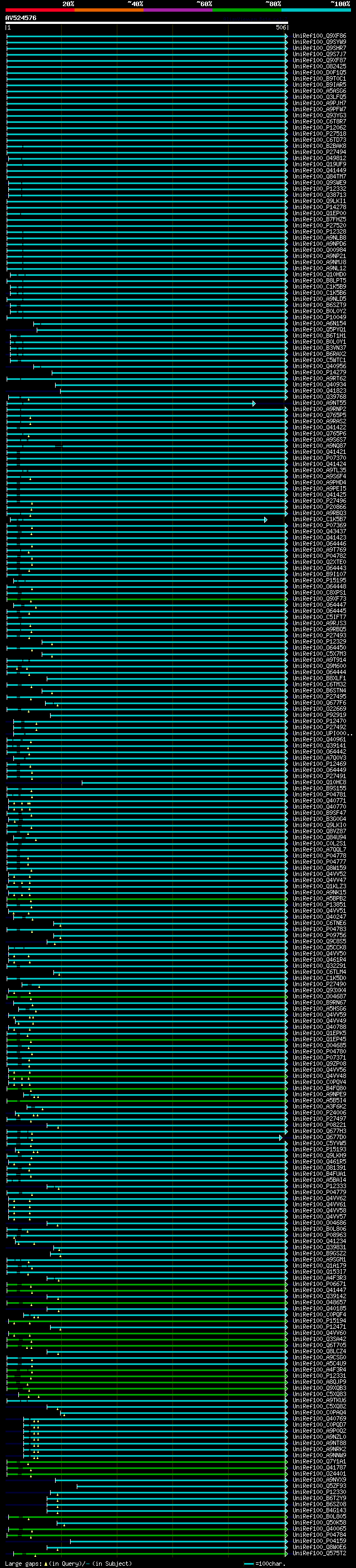Select hit label UniRef100_C0PAQ4
Screen dimensions: 356x1568
(319, 1412)
